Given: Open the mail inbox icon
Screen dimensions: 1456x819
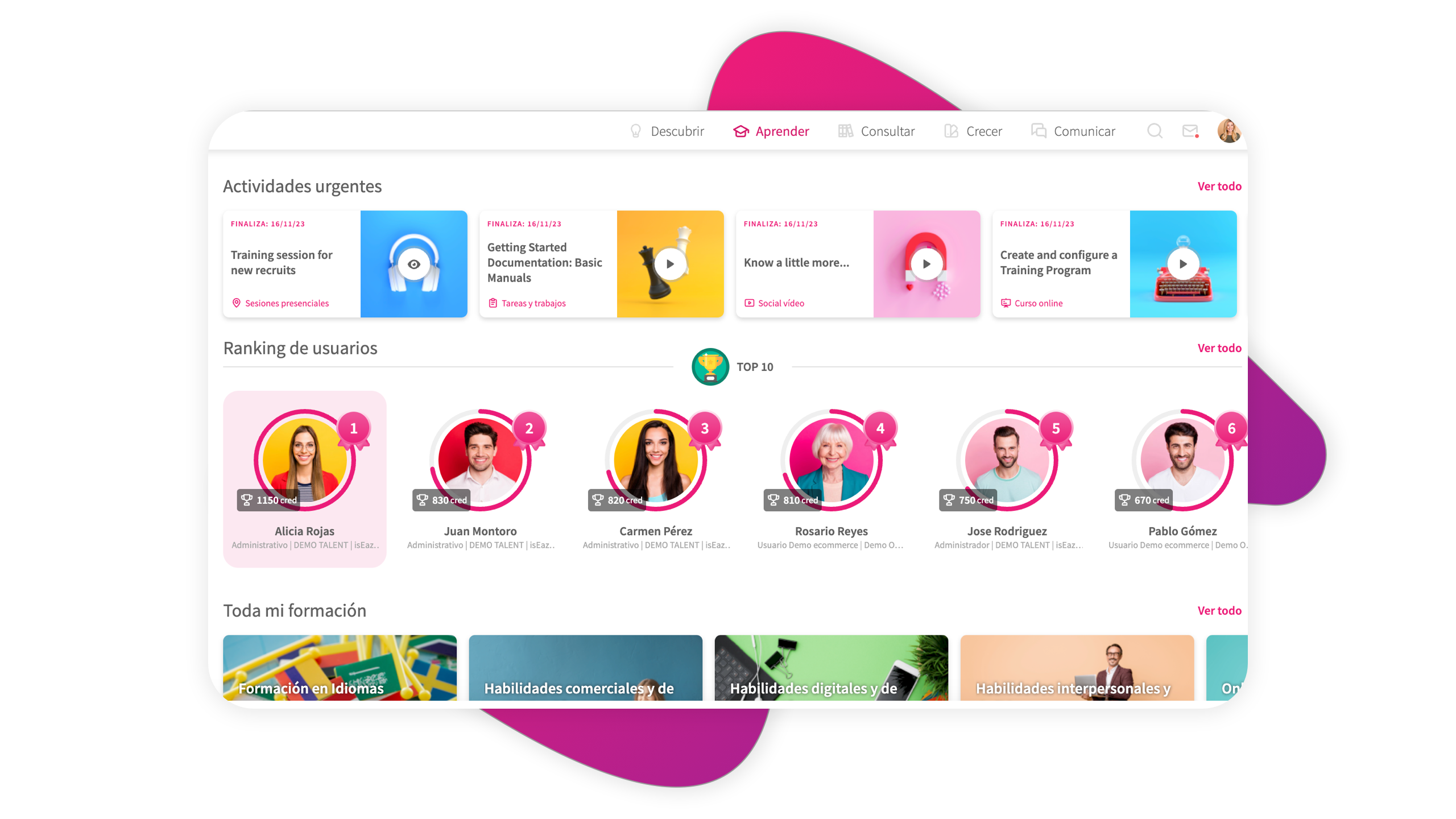Looking at the screenshot, I should [1190, 131].
